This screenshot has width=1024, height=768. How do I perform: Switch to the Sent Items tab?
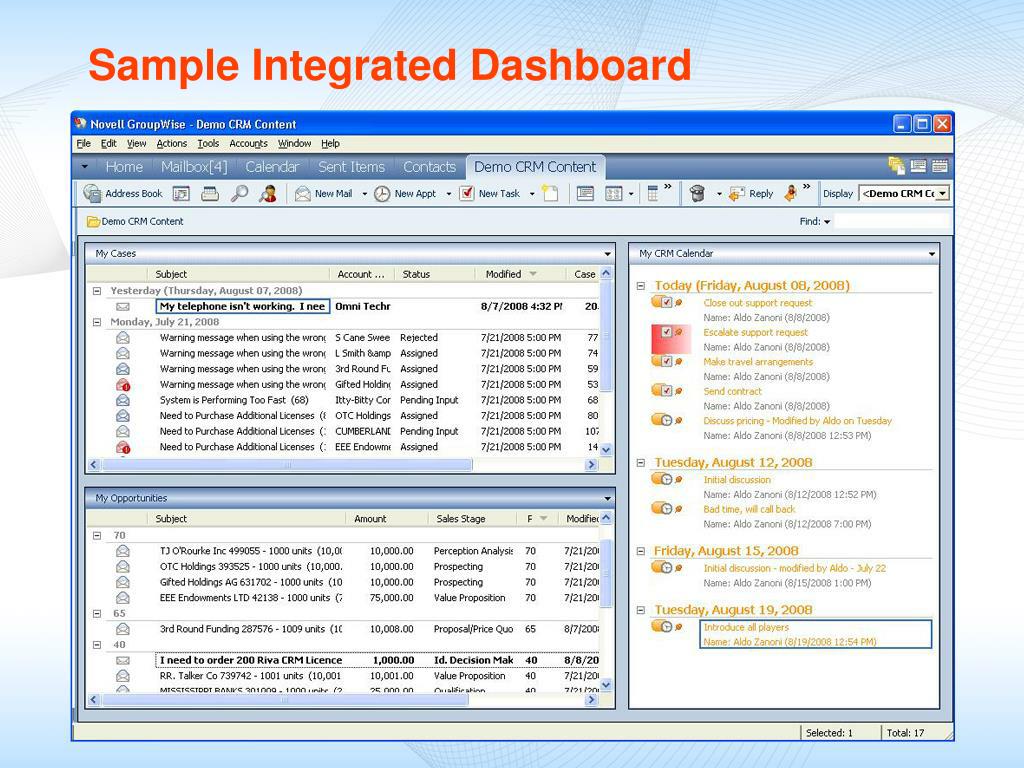pos(351,167)
